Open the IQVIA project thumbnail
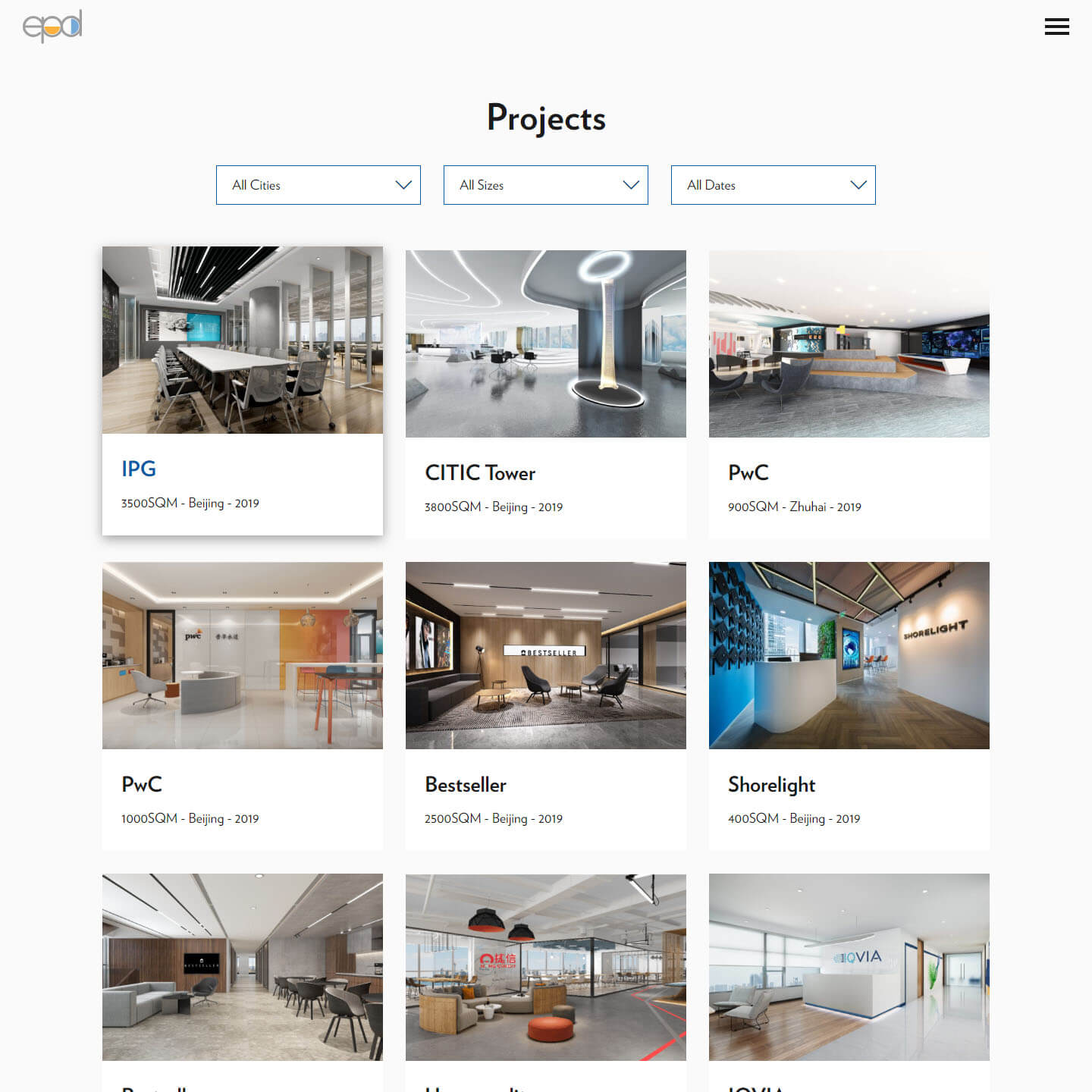Screen dimensions: 1092x1092 [x=849, y=968]
